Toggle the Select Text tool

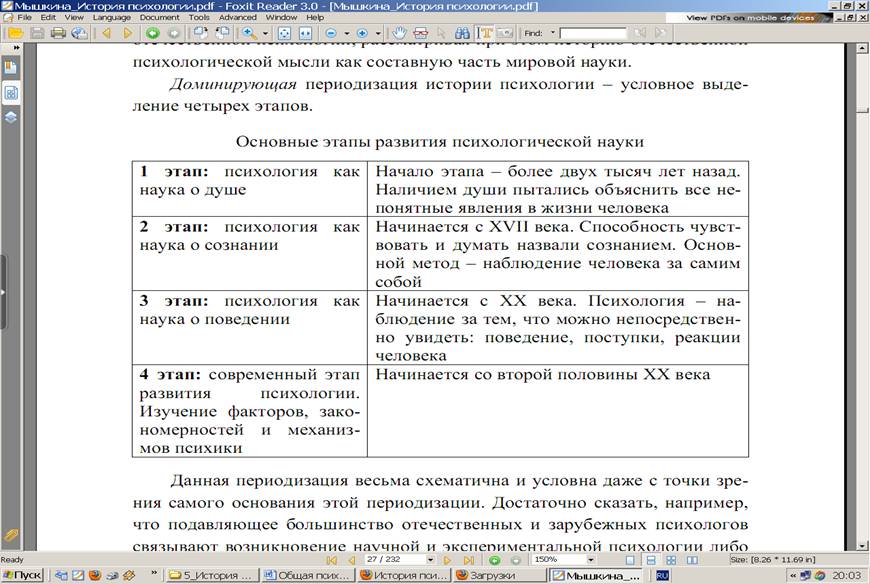[487, 33]
